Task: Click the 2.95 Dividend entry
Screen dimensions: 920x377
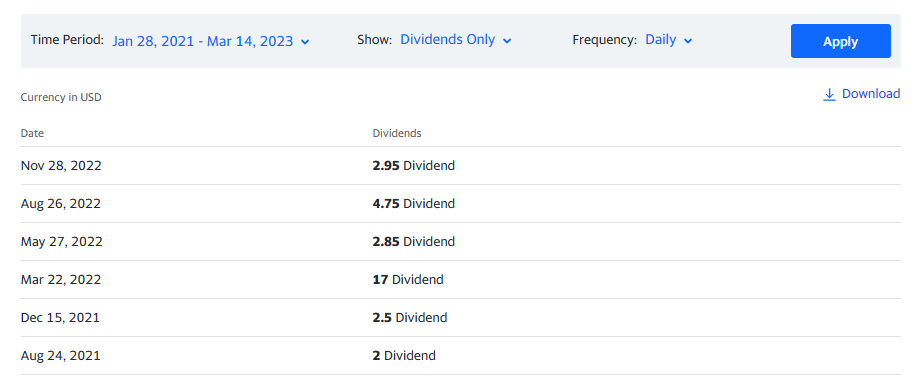Action: [x=414, y=166]
